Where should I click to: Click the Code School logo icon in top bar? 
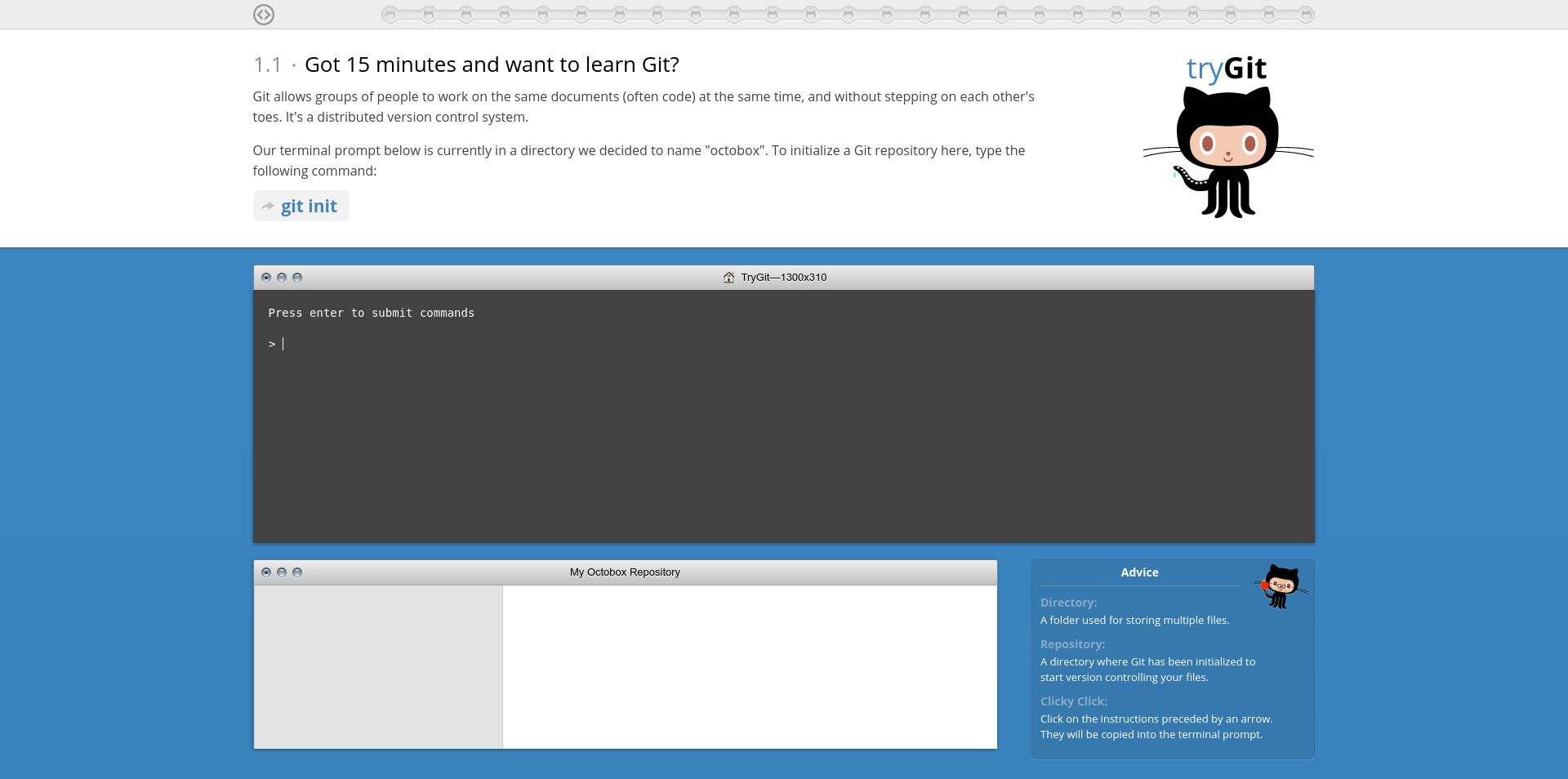tap(263, 15)
